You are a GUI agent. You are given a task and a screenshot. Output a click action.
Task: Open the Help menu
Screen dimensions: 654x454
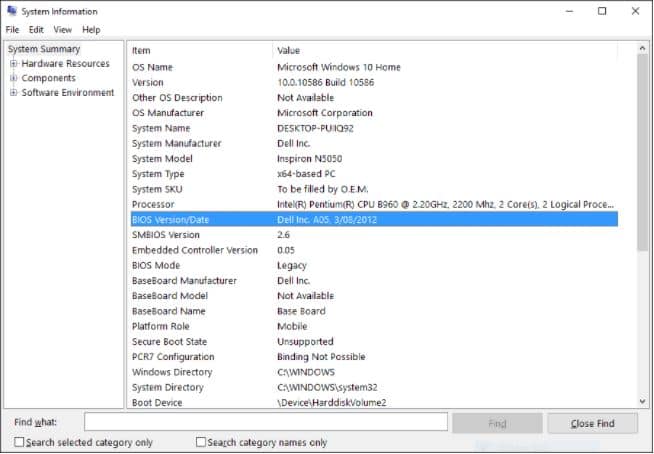click(x=91, y=30)
